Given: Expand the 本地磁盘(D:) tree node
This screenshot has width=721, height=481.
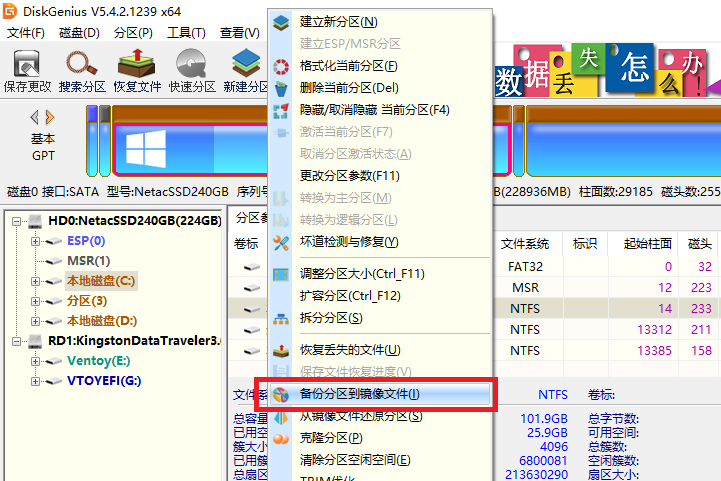Looking at the screenshot, I should pos(35,321).
